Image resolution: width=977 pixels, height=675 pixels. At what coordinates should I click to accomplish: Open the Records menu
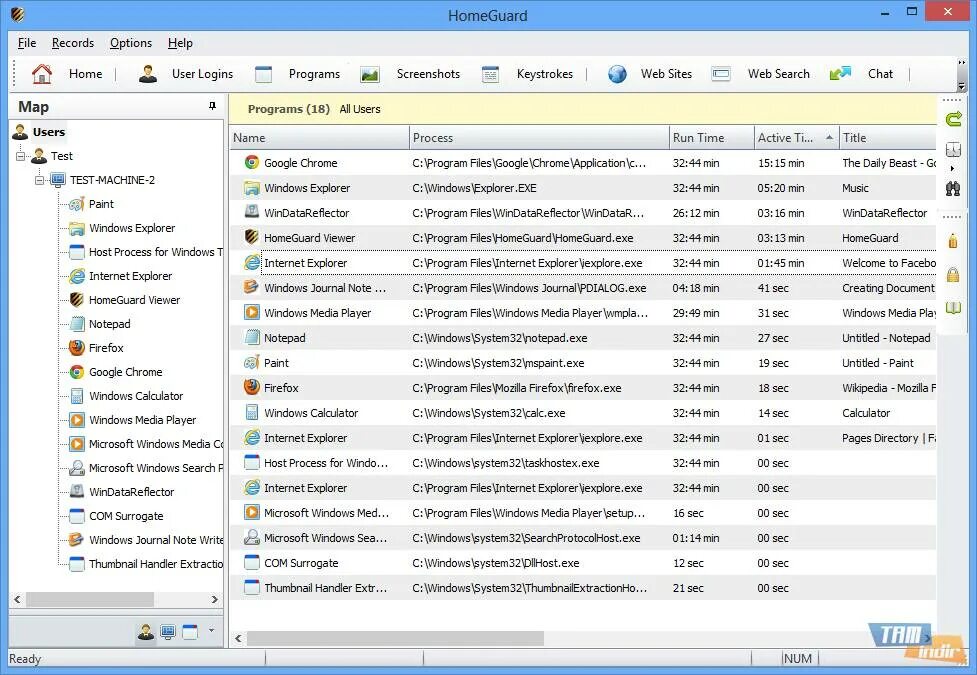point(73,43)
